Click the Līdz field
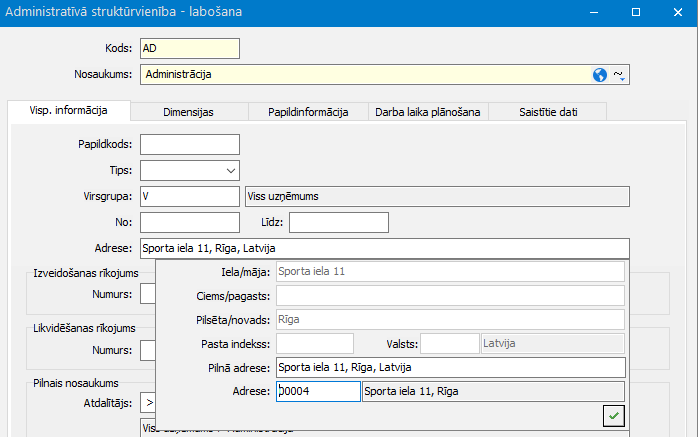This screenshot has width=698, height=437. point(338,221)
